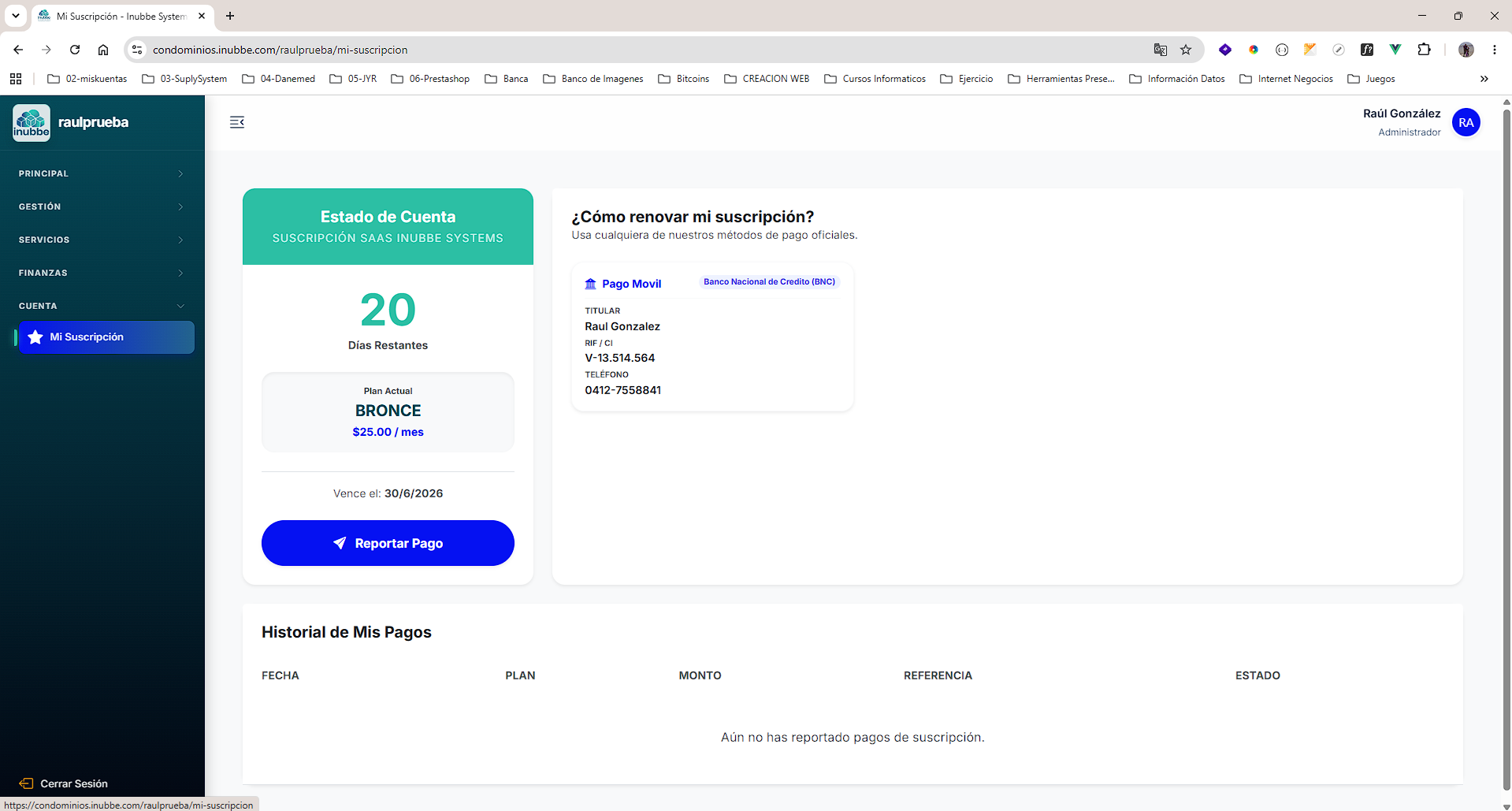Viewport: 1512px width, 811px height.
Task: Click the translate page icon in the address bar
Action: pos(1160,50)
